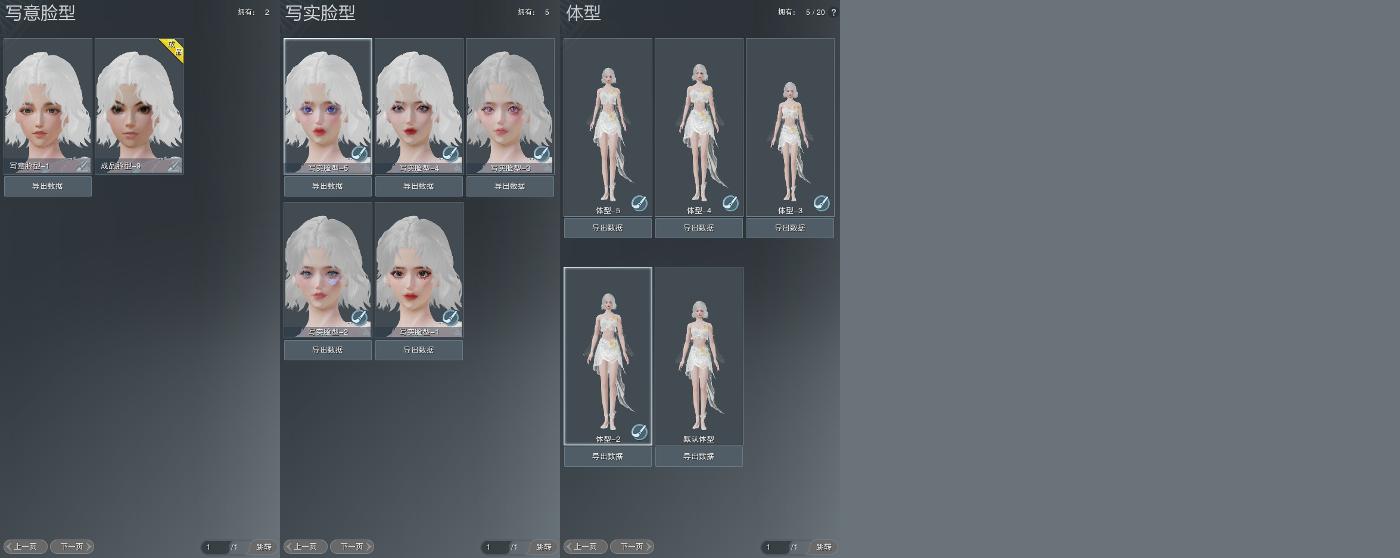Viewport: 1400px width, 558px height.
Task: Click the 跳转 jump button in 写实脸型 panel
Action: pos(544,547)
